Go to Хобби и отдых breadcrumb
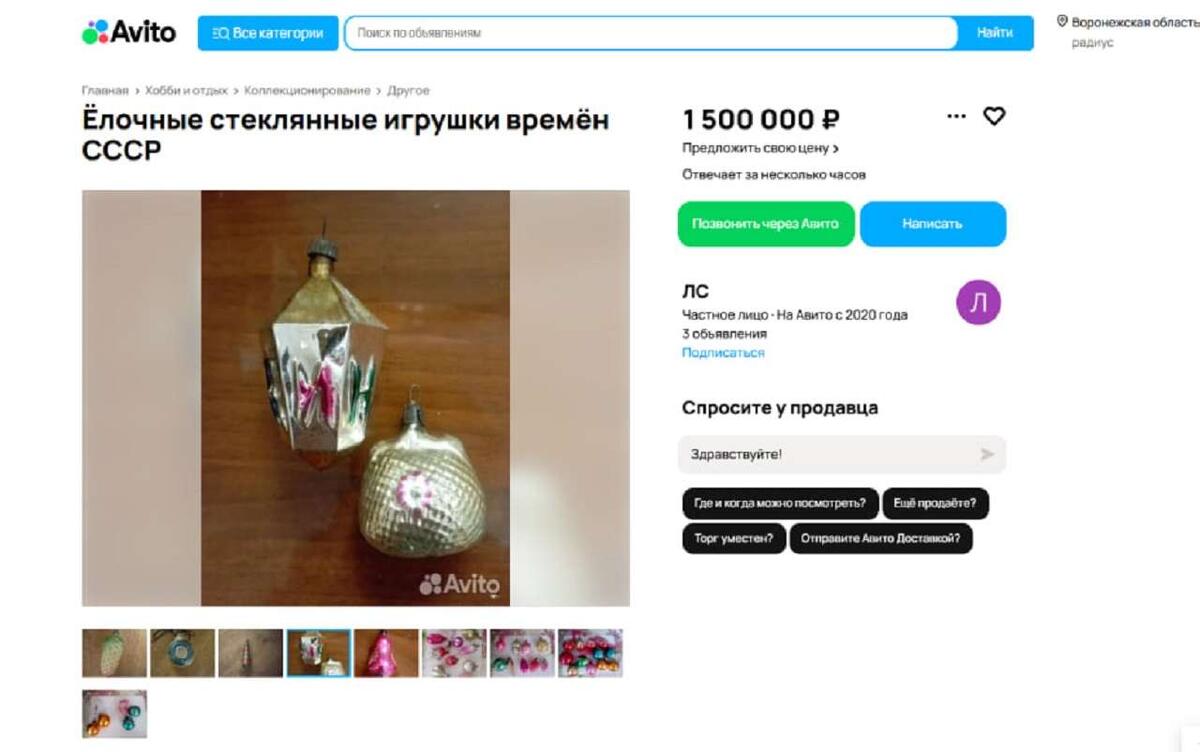The image size is (1200, 752). (x=186, y=90)
